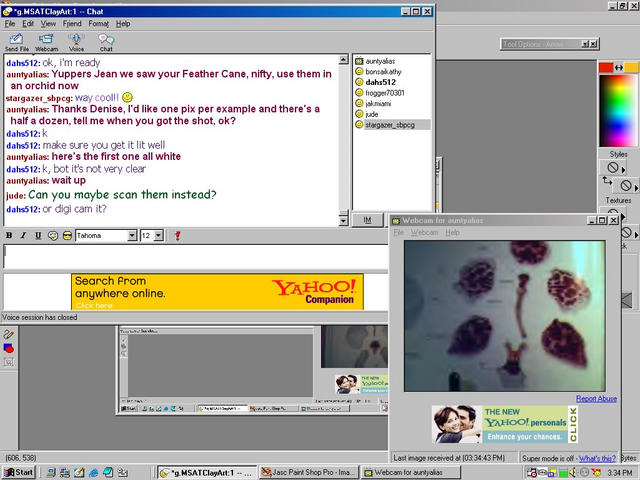This screenshot has height=480, width=640.
Task: Click the webcam image of auntyalias
Action: 504,316
